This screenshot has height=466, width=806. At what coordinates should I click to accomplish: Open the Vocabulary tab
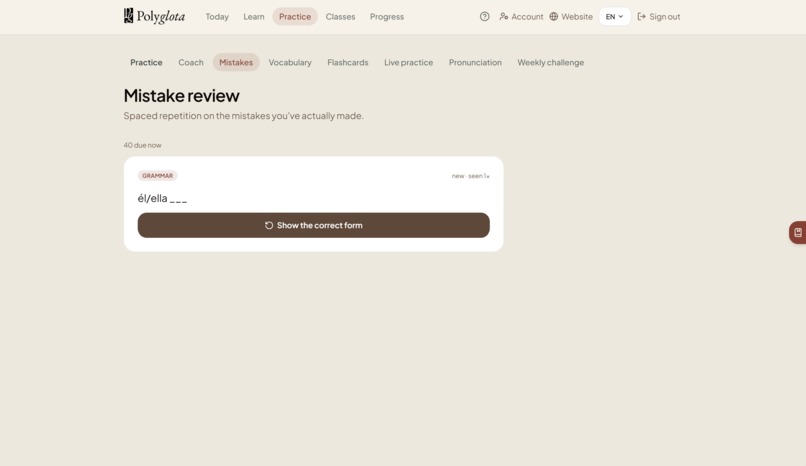pos(290,62)
